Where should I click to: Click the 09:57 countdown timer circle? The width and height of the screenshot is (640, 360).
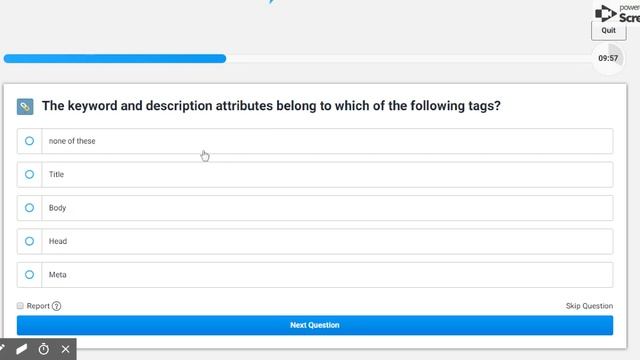pyautogui.click(x=608, y=58)
